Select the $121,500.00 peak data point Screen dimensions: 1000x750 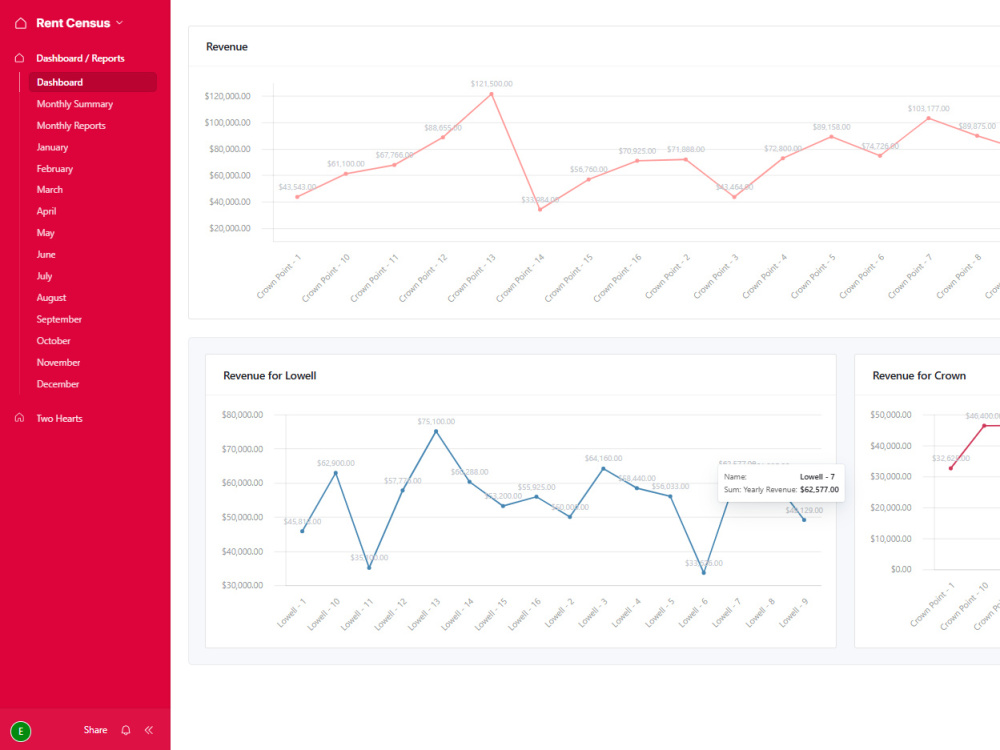coord(491,94)
